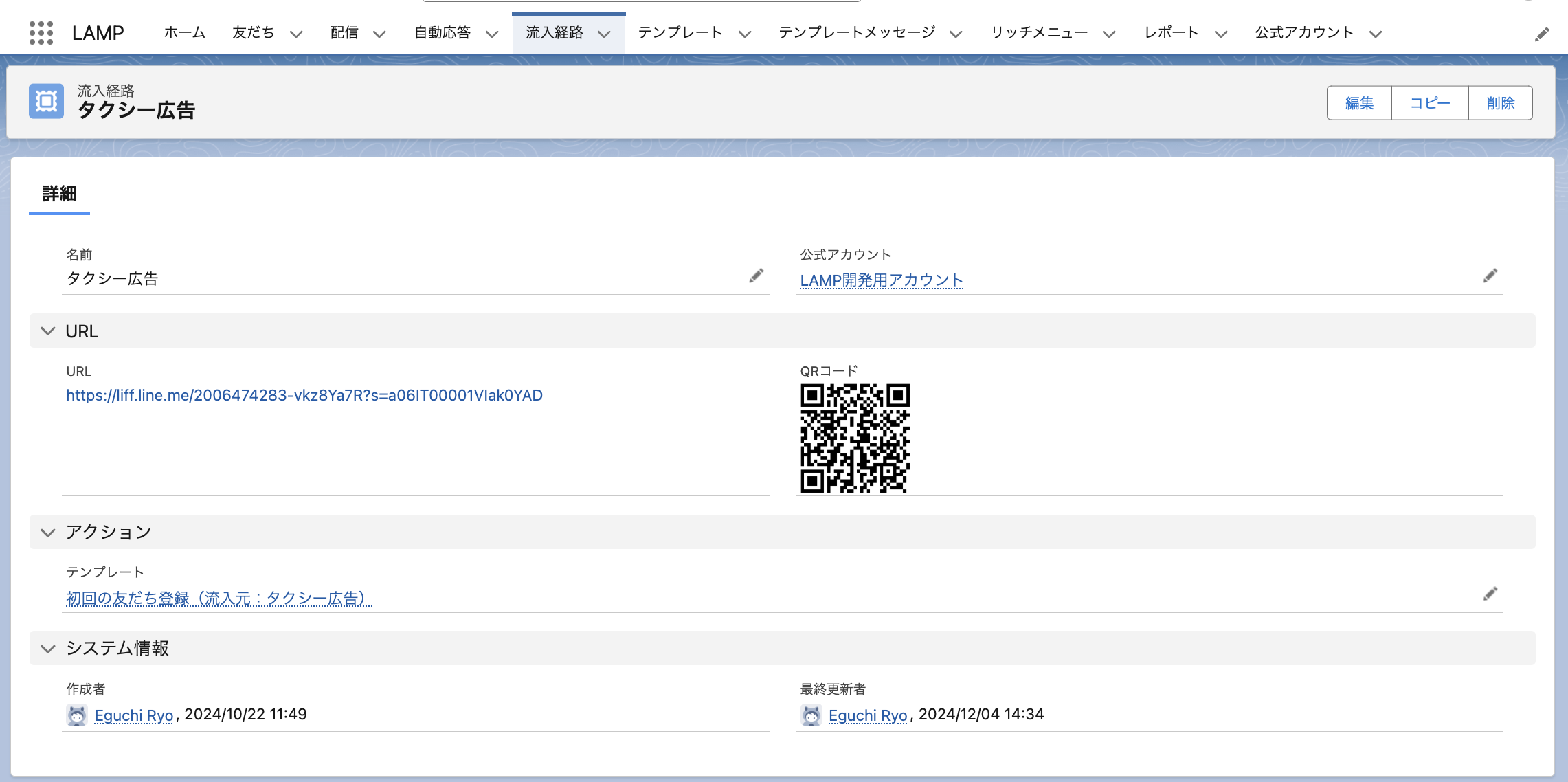Go to the ホーム tab
Screen dimensions: 1568x782
pos(184,33)
